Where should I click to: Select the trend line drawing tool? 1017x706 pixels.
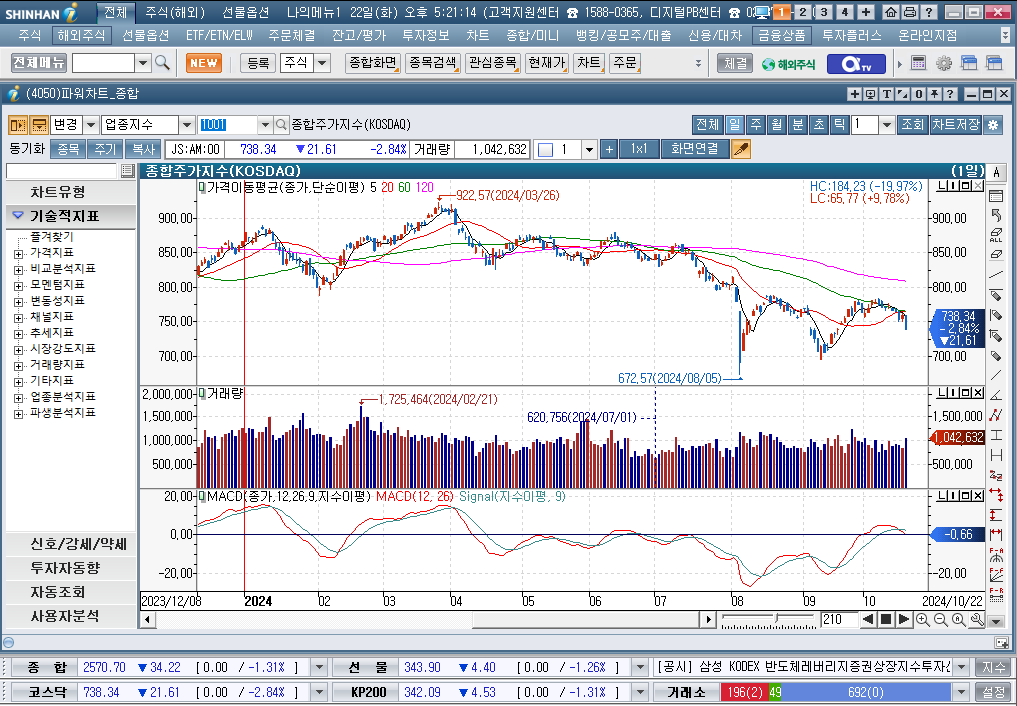[x=996, y=275]
